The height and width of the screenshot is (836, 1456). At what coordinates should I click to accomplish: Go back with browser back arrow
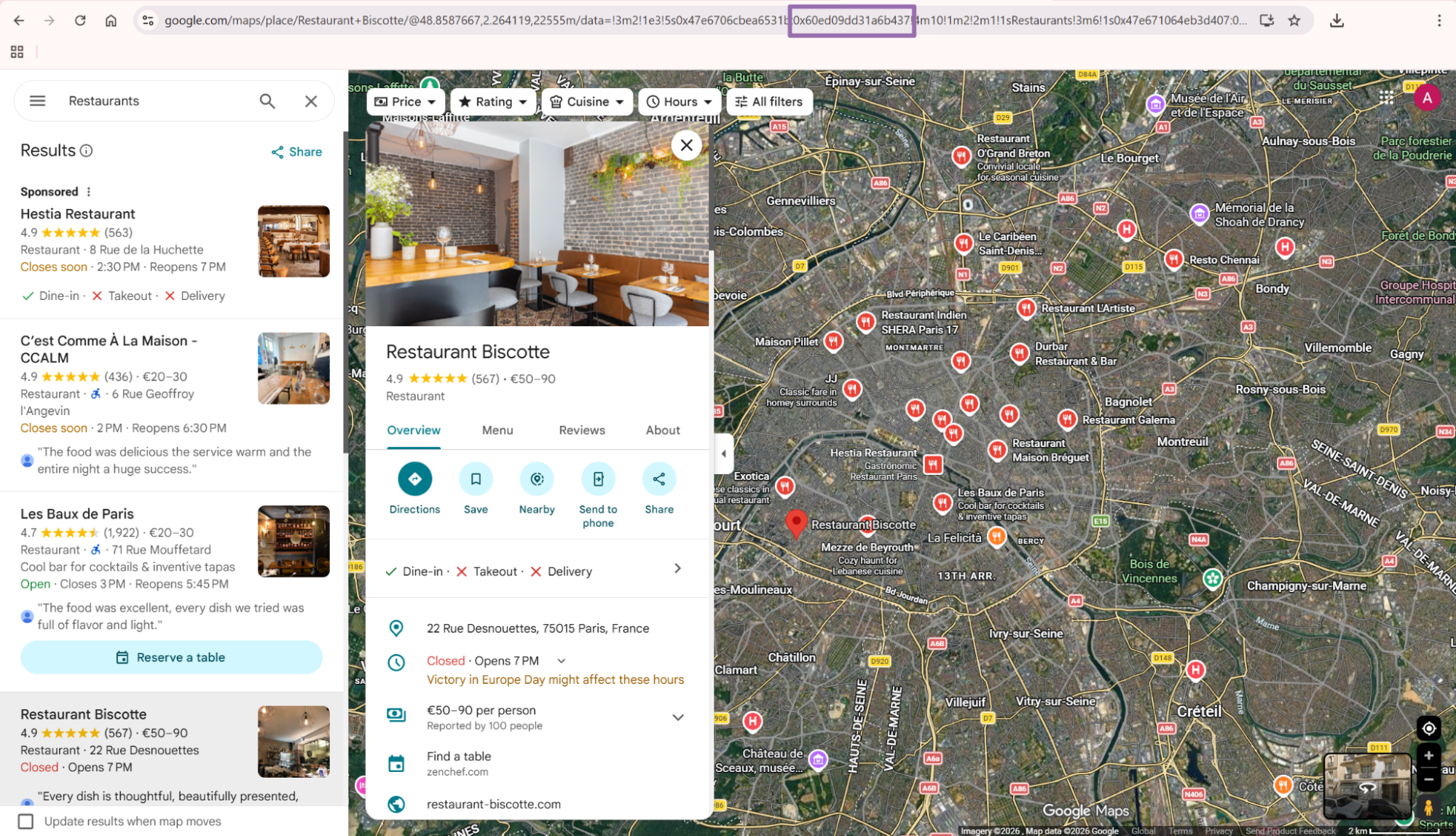[19, 20]
